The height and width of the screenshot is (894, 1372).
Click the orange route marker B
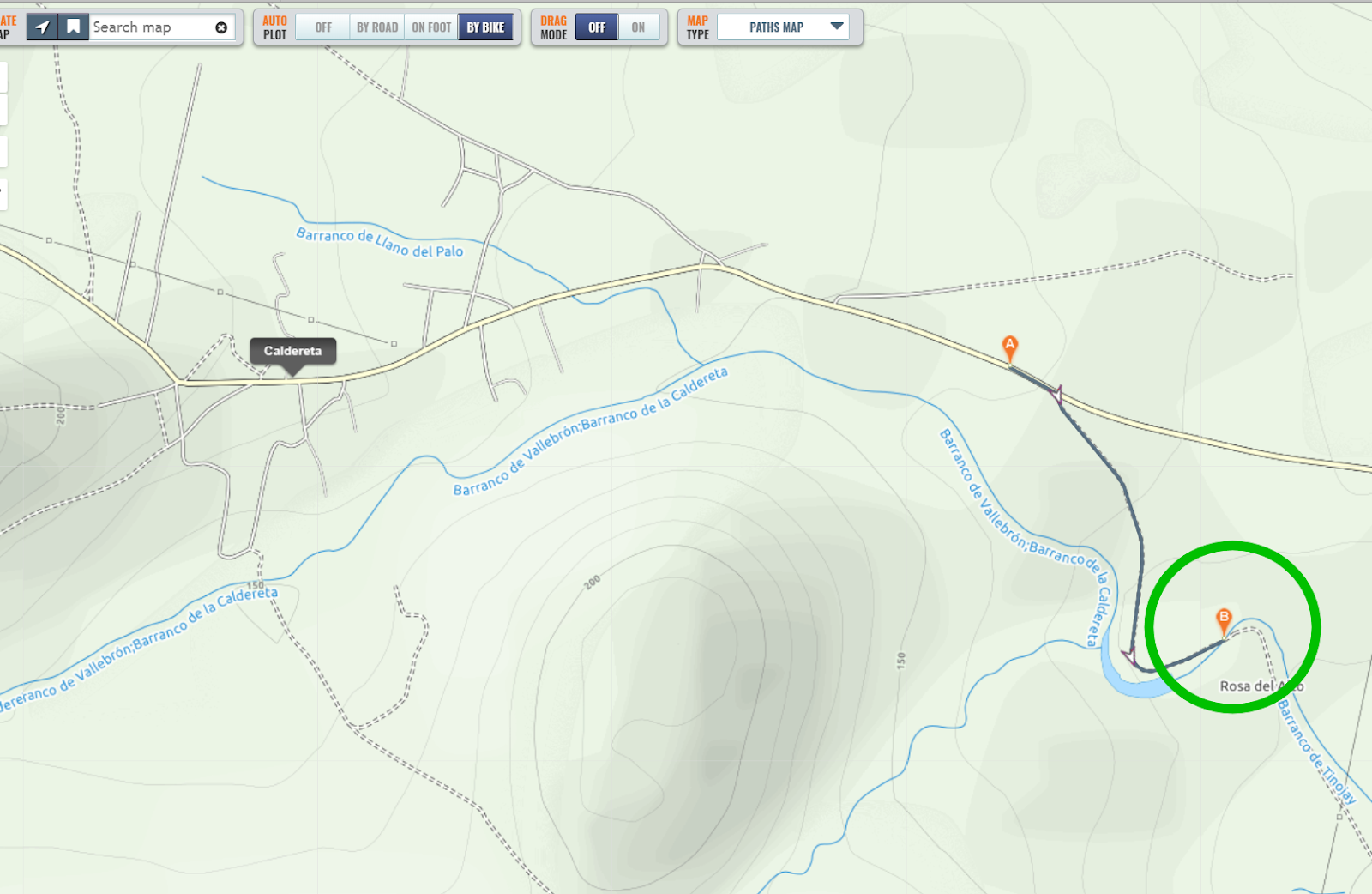(1225, 621)
